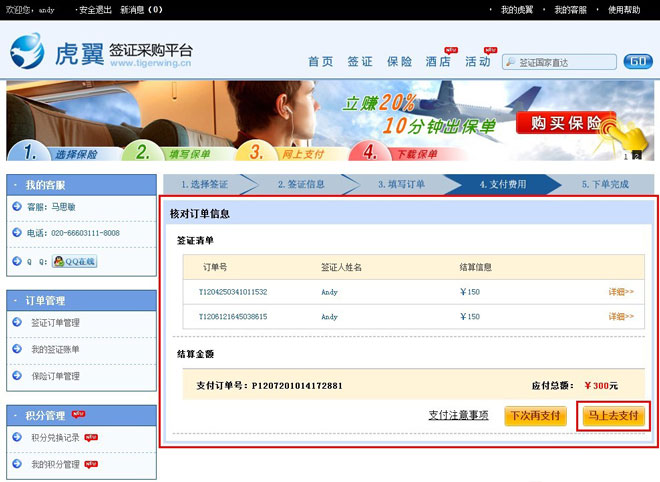Viewport: 660px width, 482px height.
Task: Click arrow icon next to 签证订单管理
Action: (x=17, y=322)
